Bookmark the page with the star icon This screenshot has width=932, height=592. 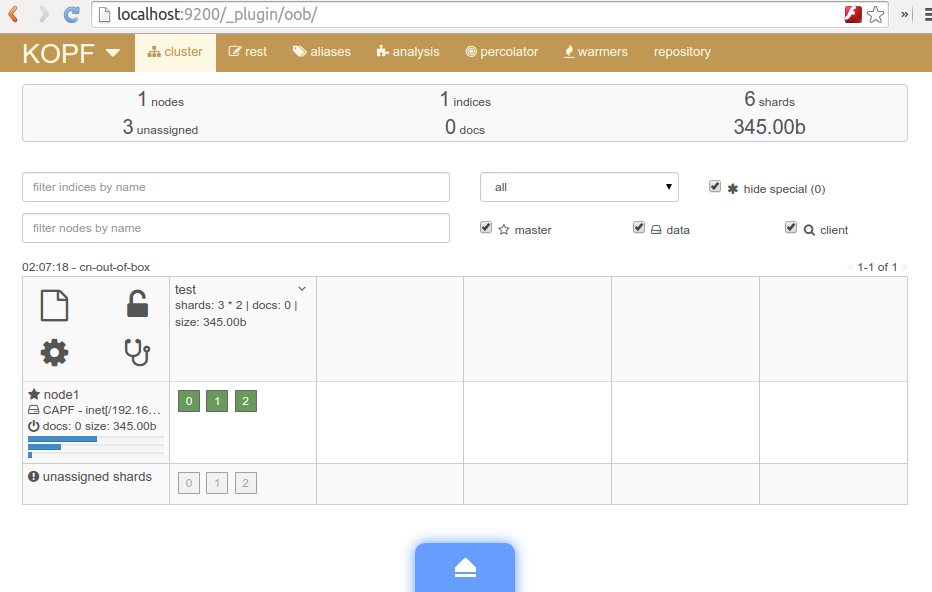coord(876,14)
